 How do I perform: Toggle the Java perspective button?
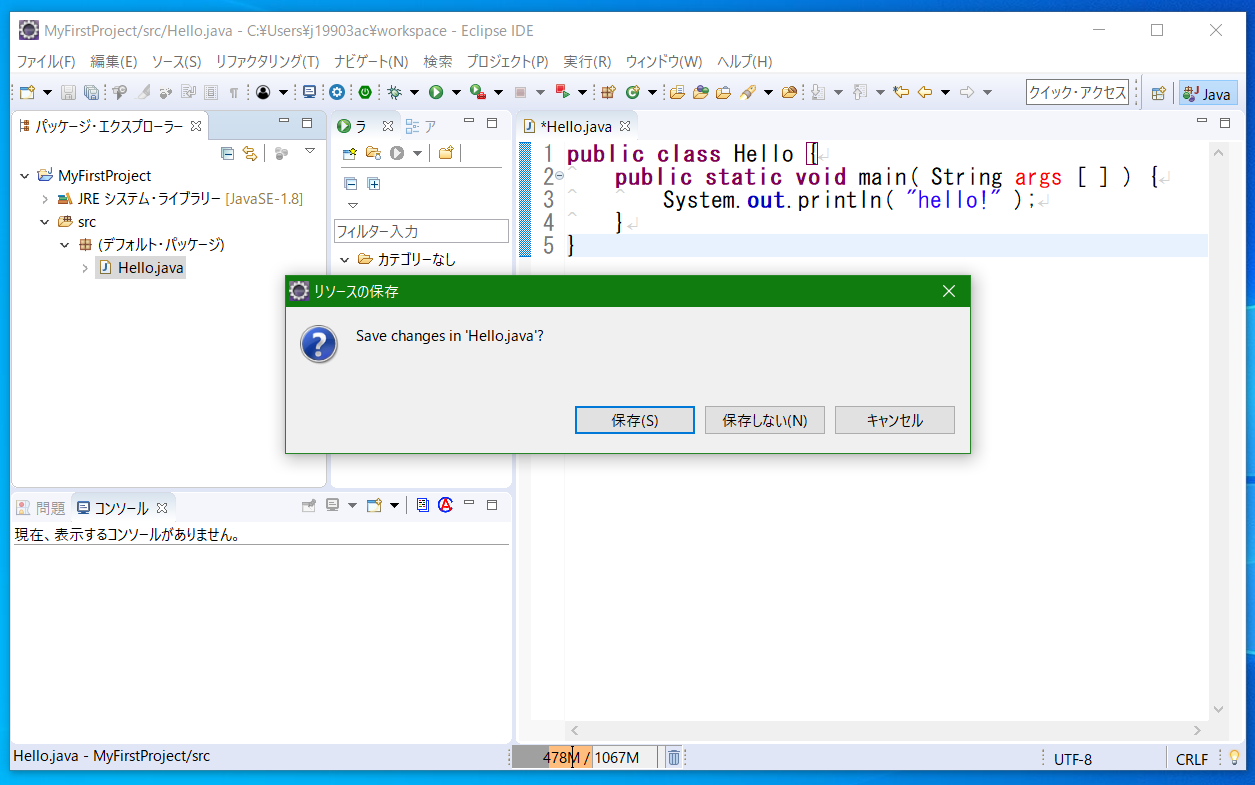pyautogui.click(x=1208, y=93)
